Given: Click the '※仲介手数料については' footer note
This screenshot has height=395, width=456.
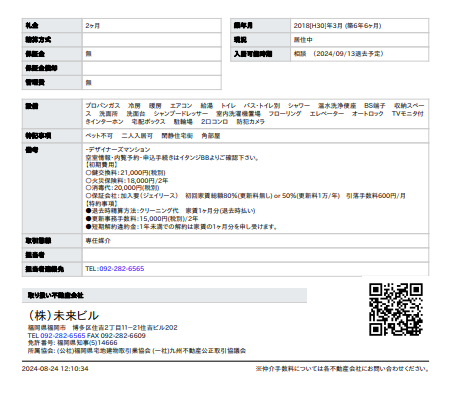Looking at the screenshot, I should pyautogui.click(x=342, y=369).
